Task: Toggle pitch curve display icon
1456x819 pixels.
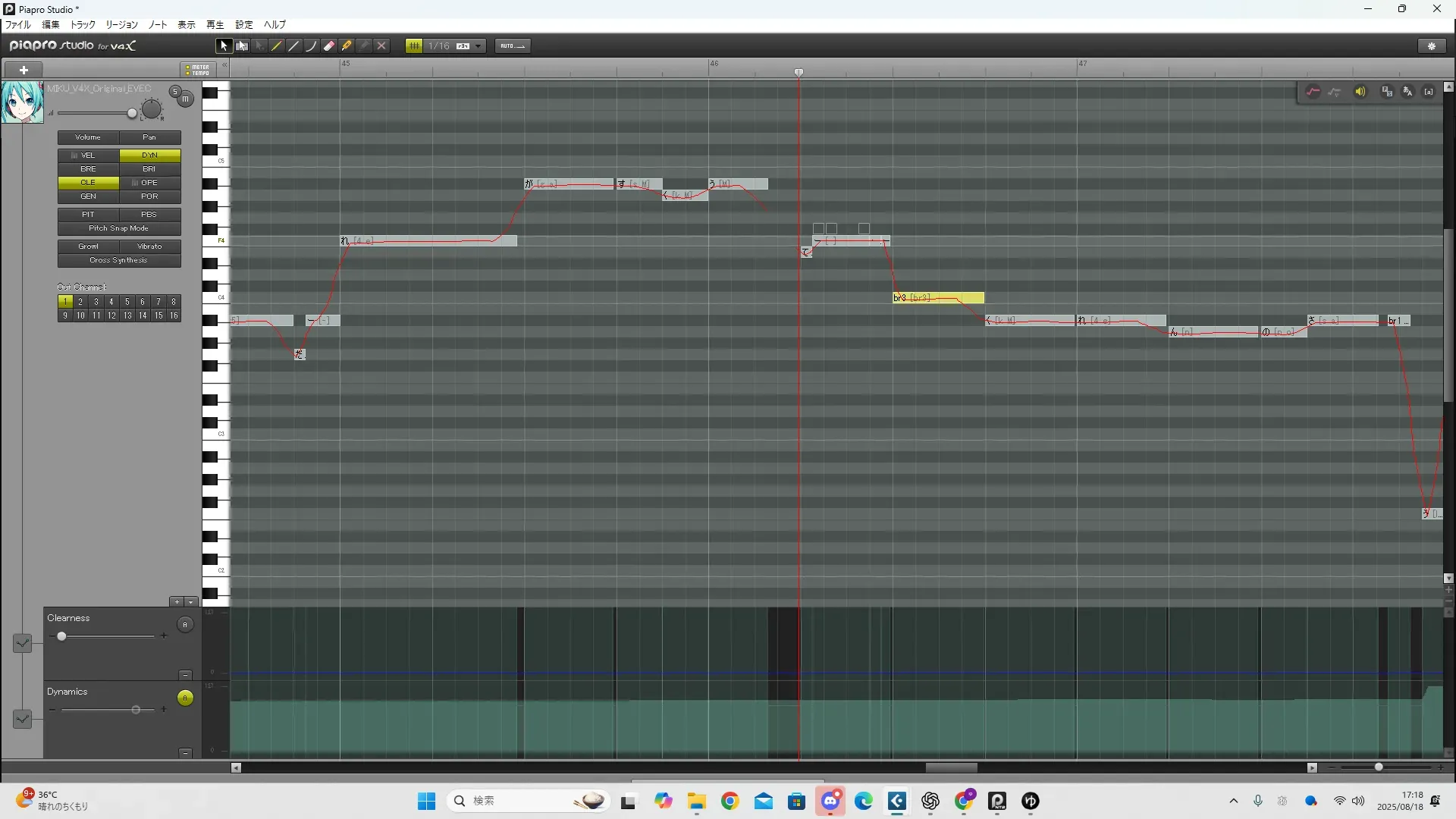Action: pyautogui.click(x=1313, y=92)
